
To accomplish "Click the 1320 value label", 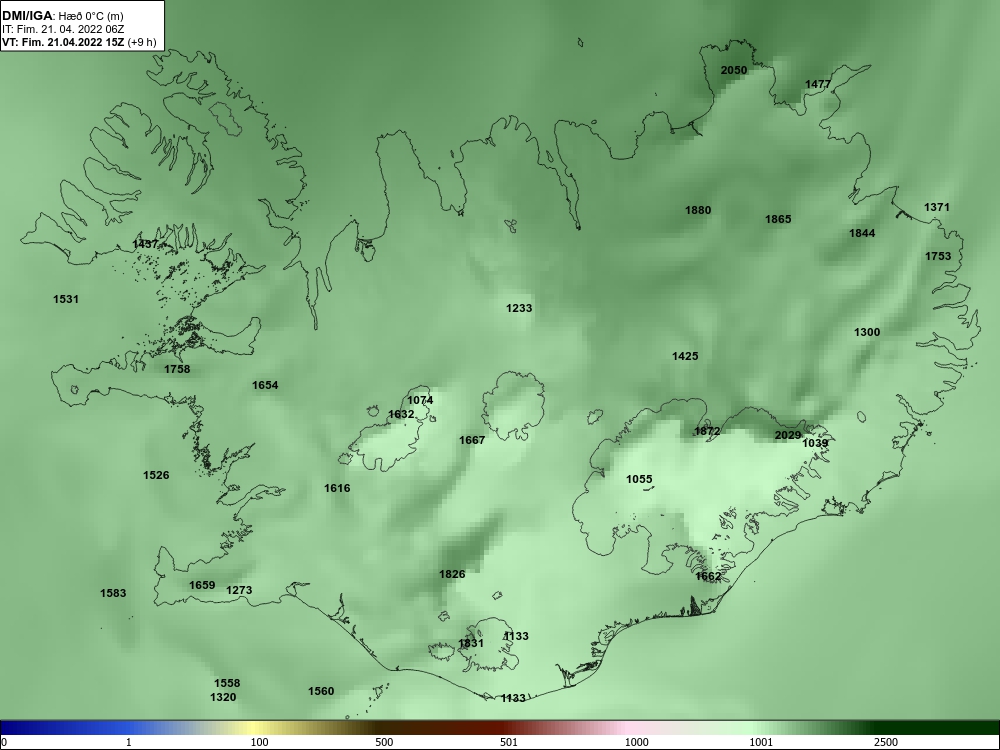I will click(x=223, y=698).
